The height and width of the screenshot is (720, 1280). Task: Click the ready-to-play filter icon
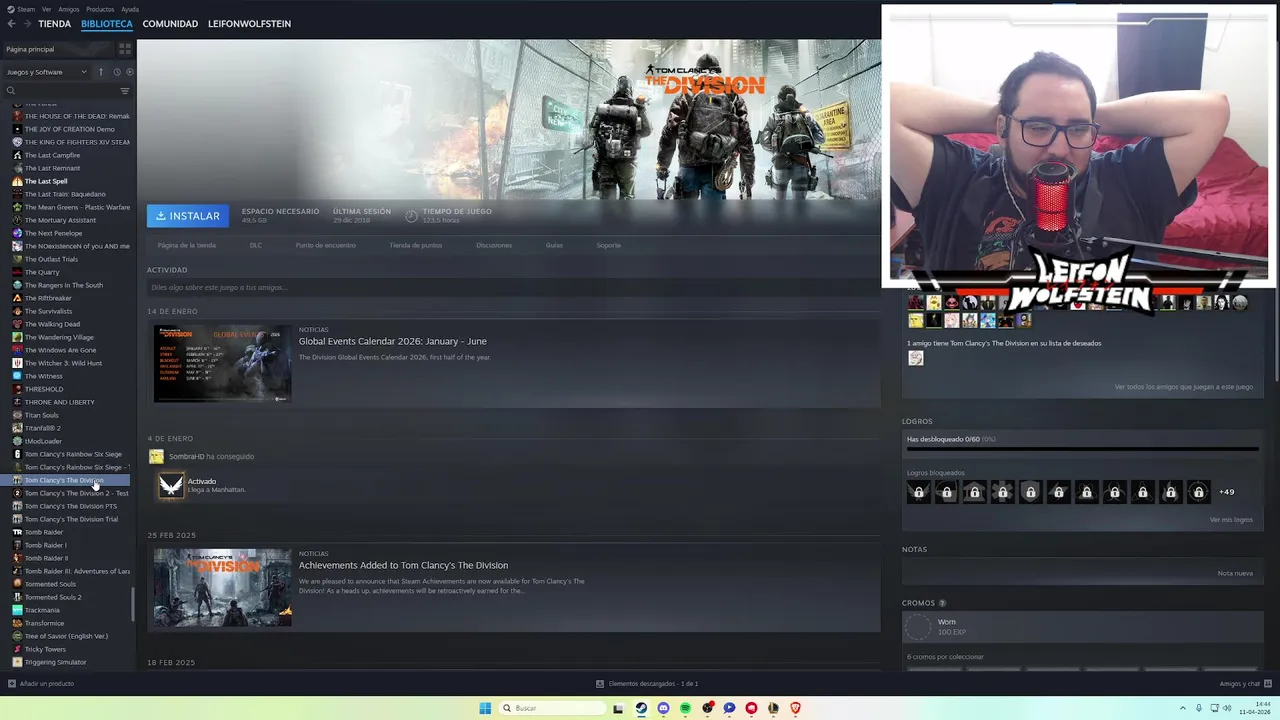(129, 72)
